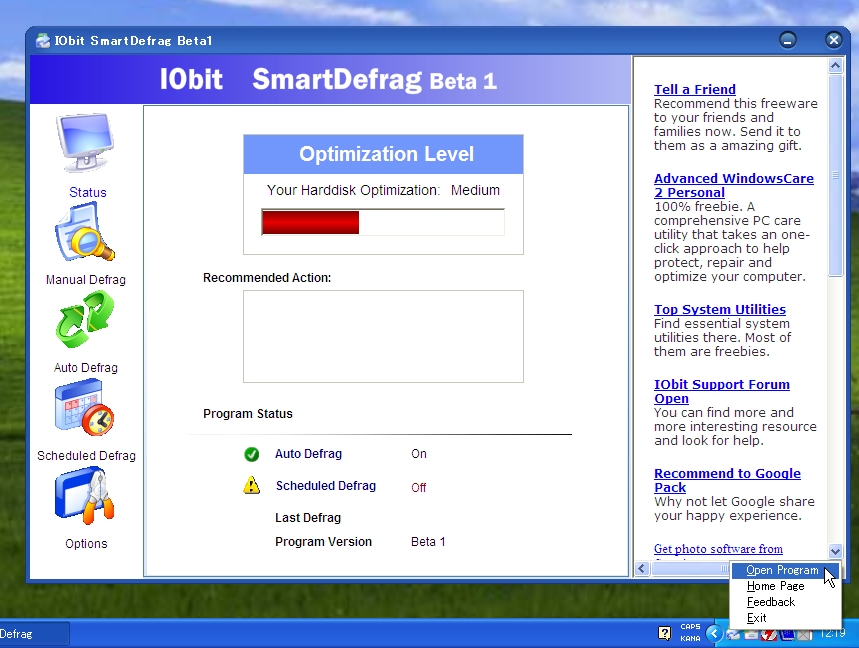Click the 'Beta 1' program version value
This screenshot has width=859, height=648.
428,542
